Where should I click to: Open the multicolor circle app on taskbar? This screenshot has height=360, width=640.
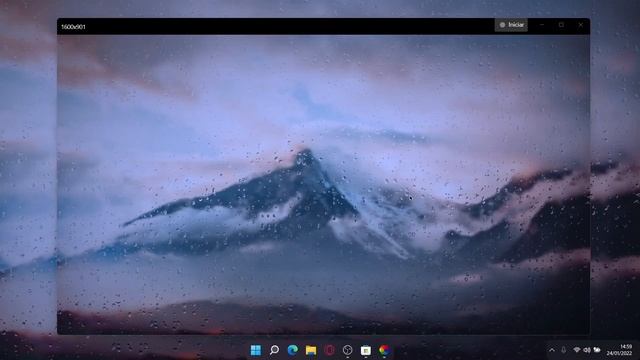384,350
